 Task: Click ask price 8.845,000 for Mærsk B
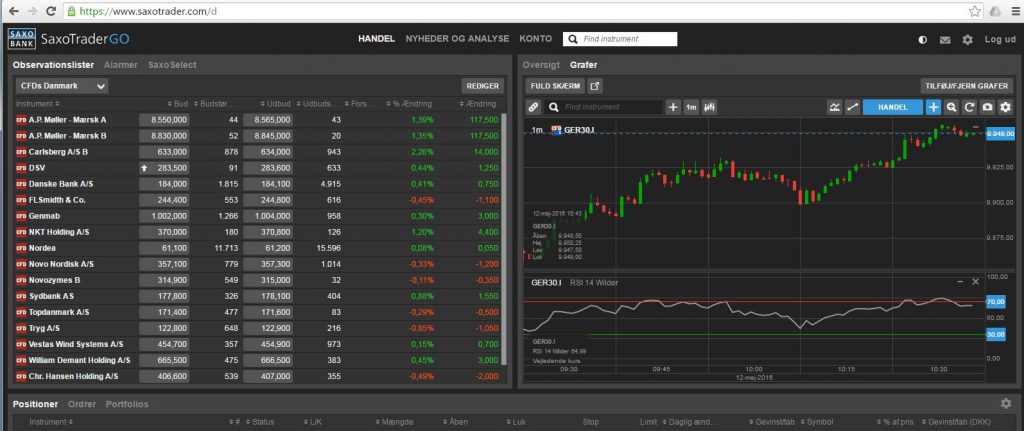click(x=268, y=136)
